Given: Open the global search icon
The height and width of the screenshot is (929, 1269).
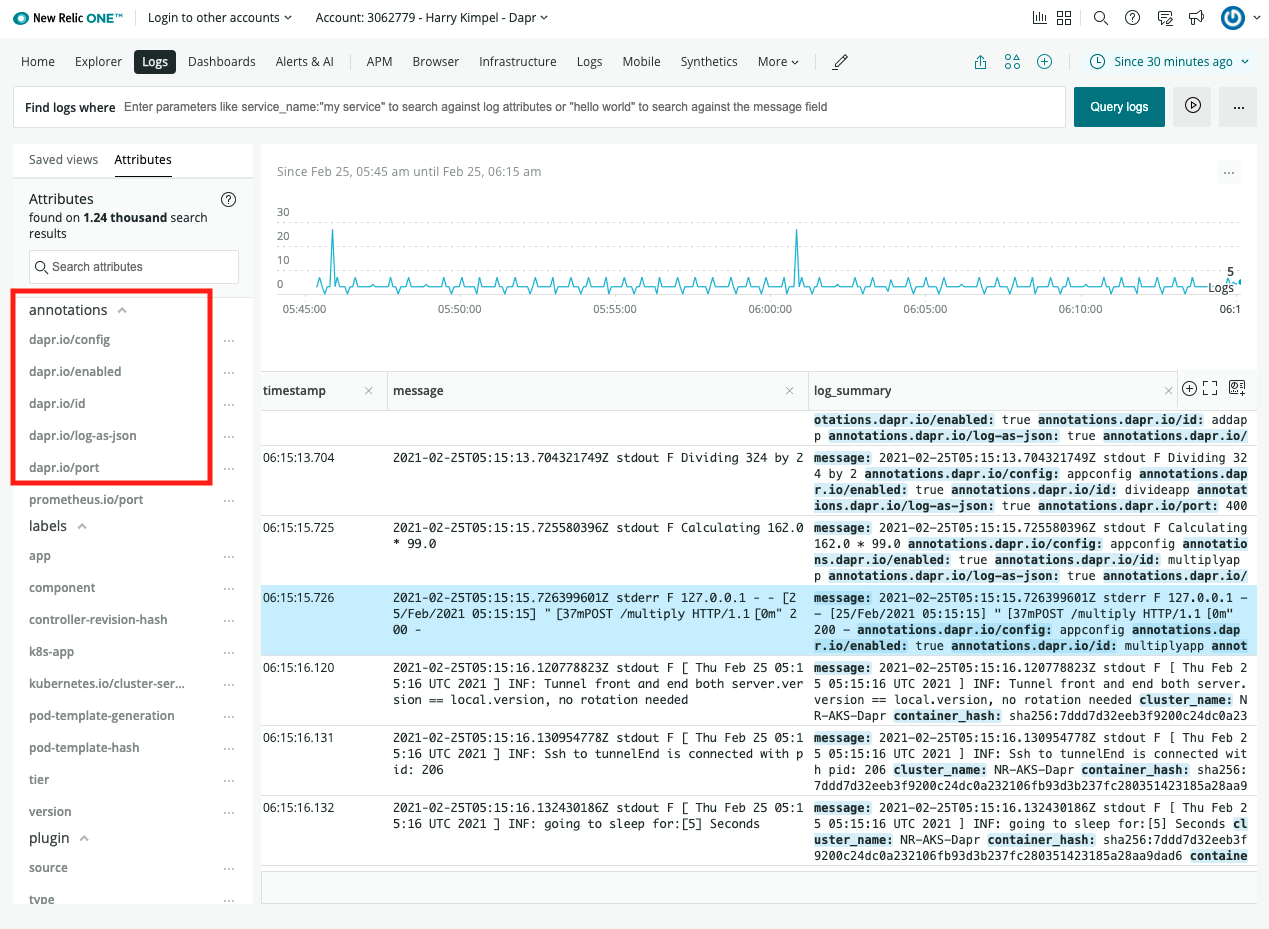Looking at the screenshot, I should tap(1100, 17).
